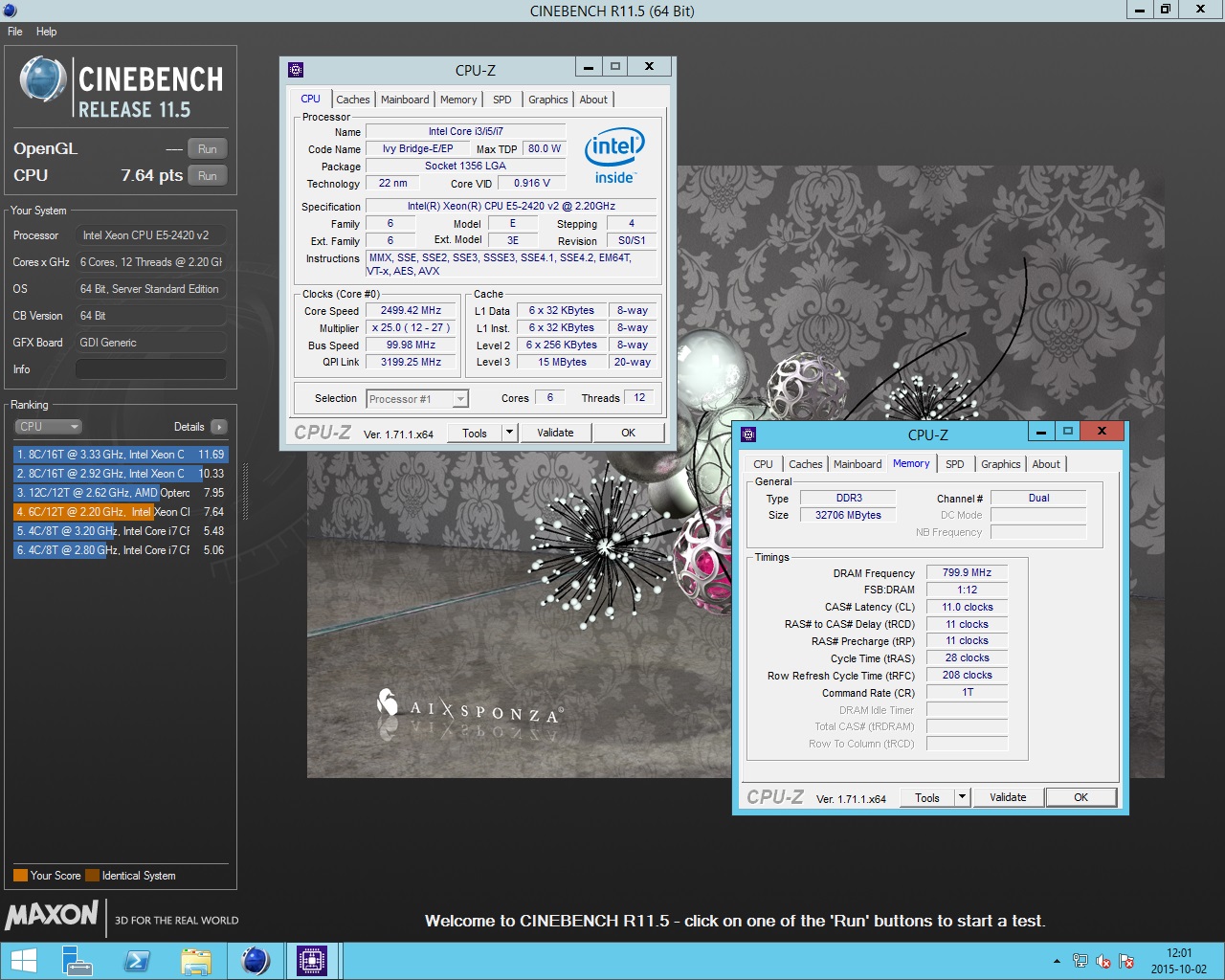Switch to Memory tab in the first CPU-Z window
Image resolution: width=1225 pixels, height=980 pixels.
point(458,100)
